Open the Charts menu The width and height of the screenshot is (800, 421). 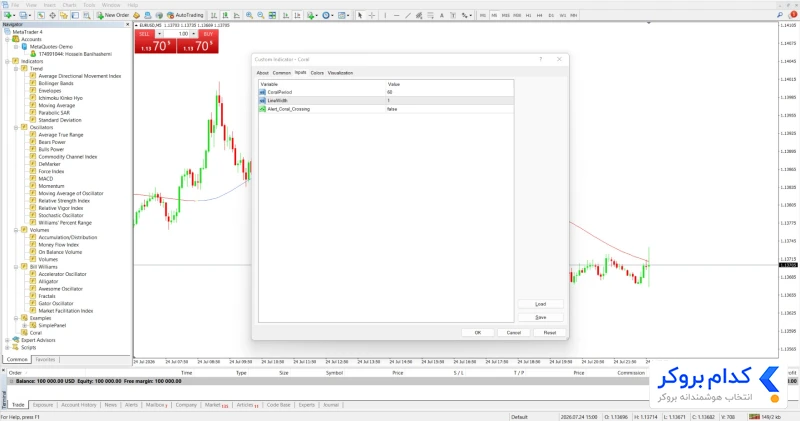(x=69, y=5)
